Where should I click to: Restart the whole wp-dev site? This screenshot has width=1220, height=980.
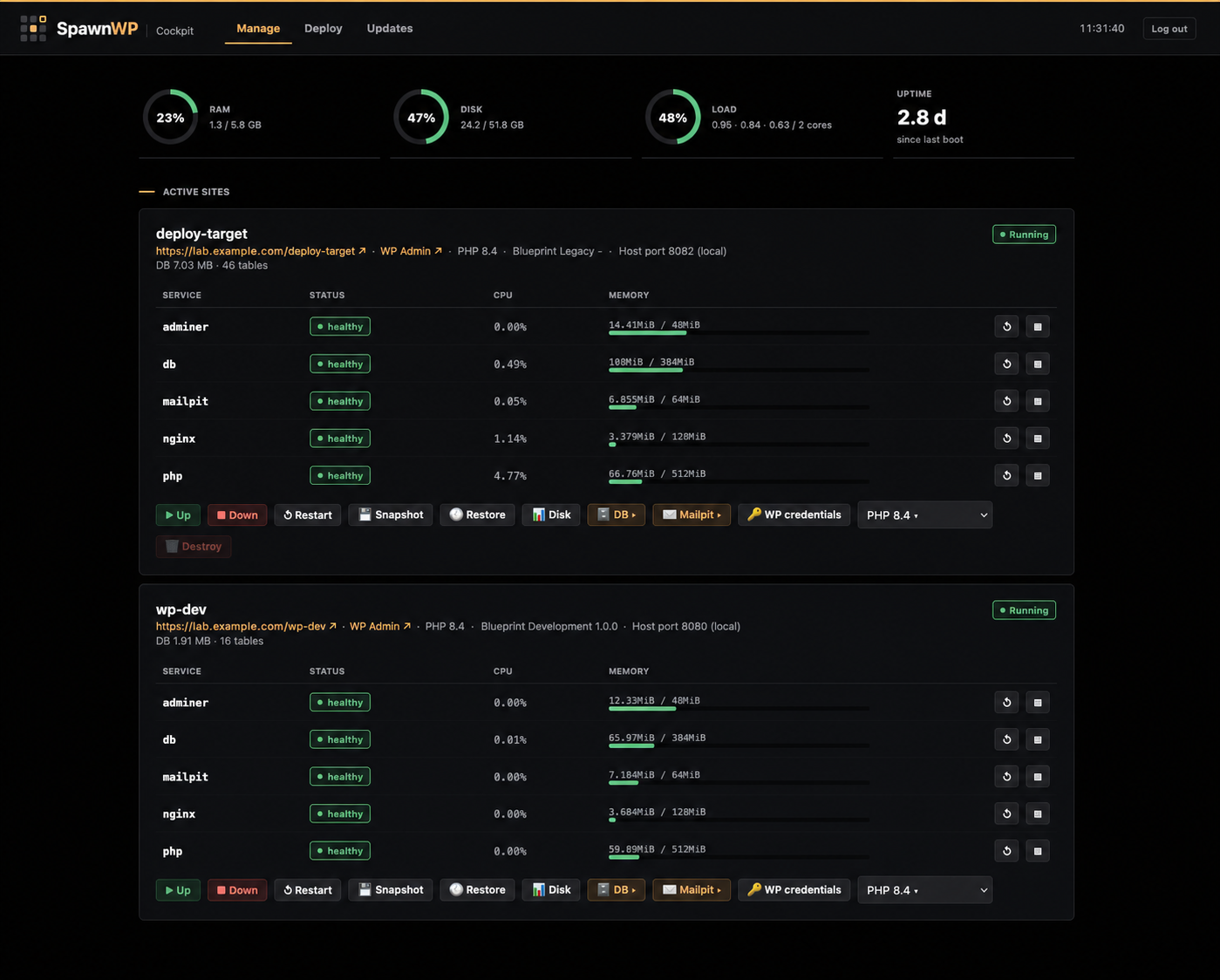click(x=308, y=890)
